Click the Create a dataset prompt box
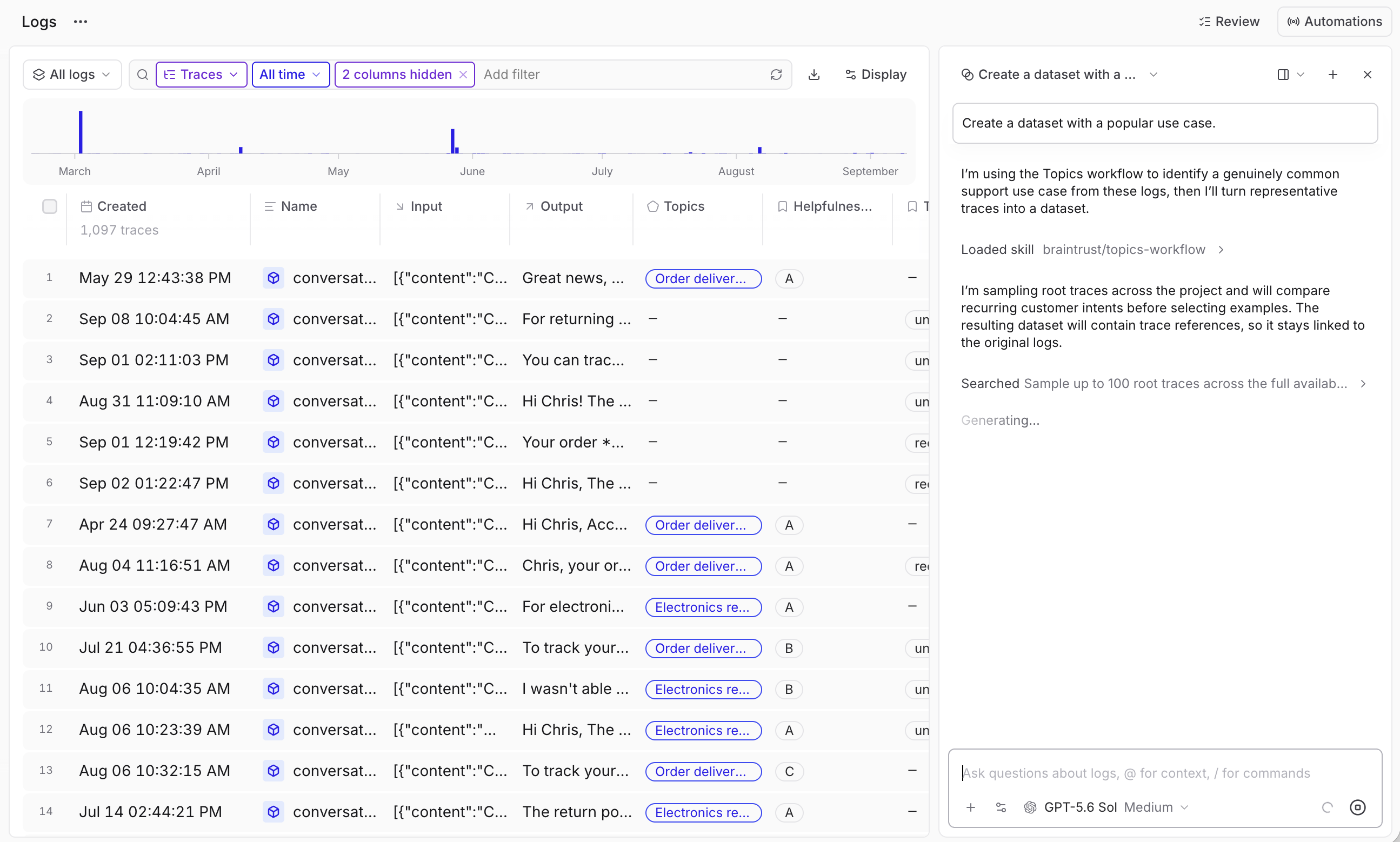 1164,123
